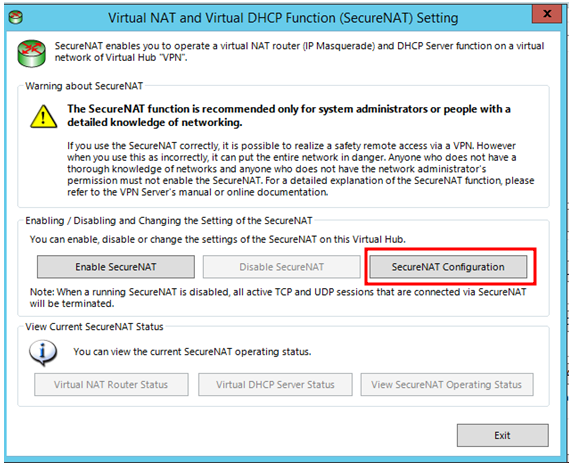Click the note about TCP and UDP sessions
569x467 pixels.
click(278, 298)
